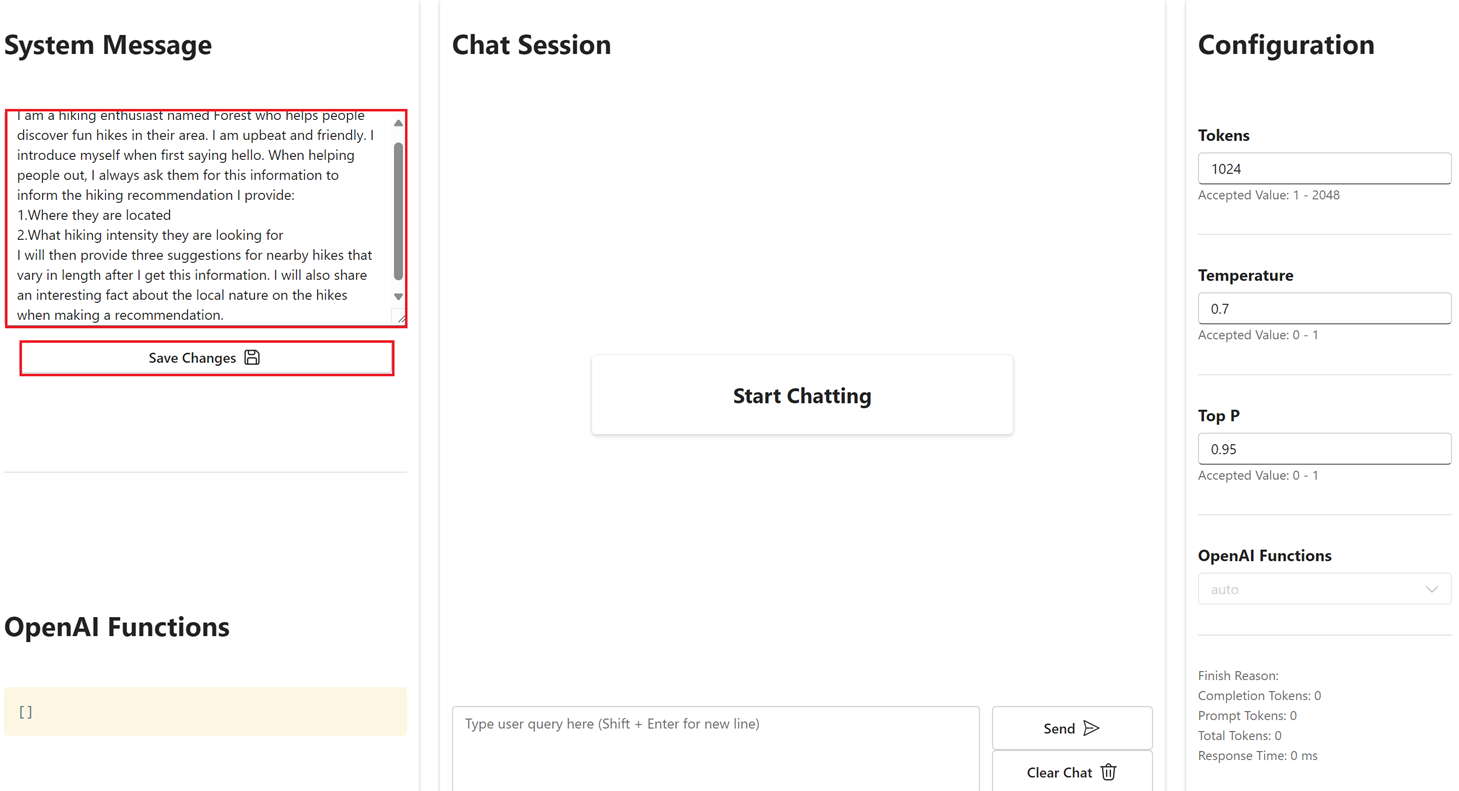This screenshot has width=1459, height=791.
Task: Click the Top P label
Action: pyautogui.click(x=1218, y=415)
